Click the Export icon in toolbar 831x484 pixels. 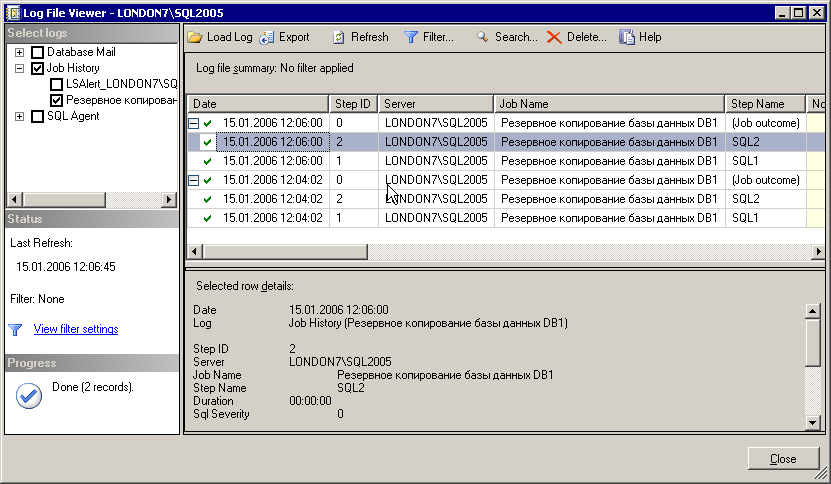click(x=267, y=37)
